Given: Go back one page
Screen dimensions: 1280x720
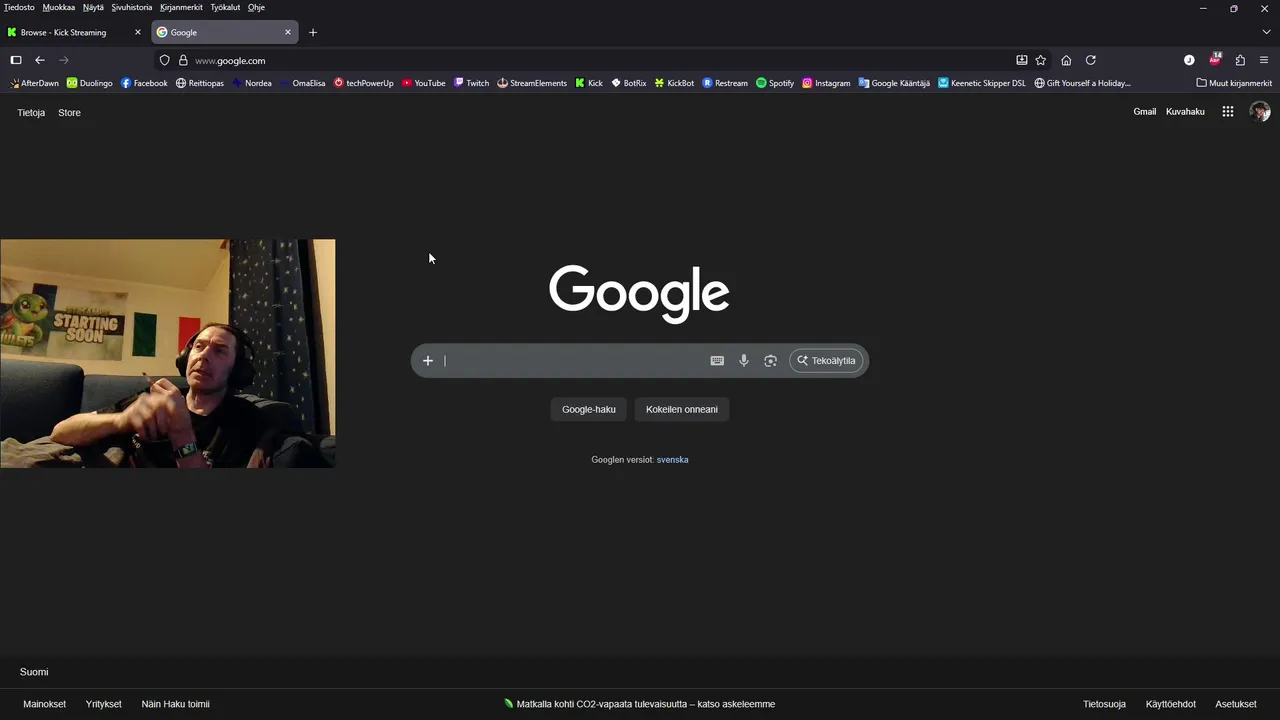Looking at the screenshot, I should click(40, 60).
